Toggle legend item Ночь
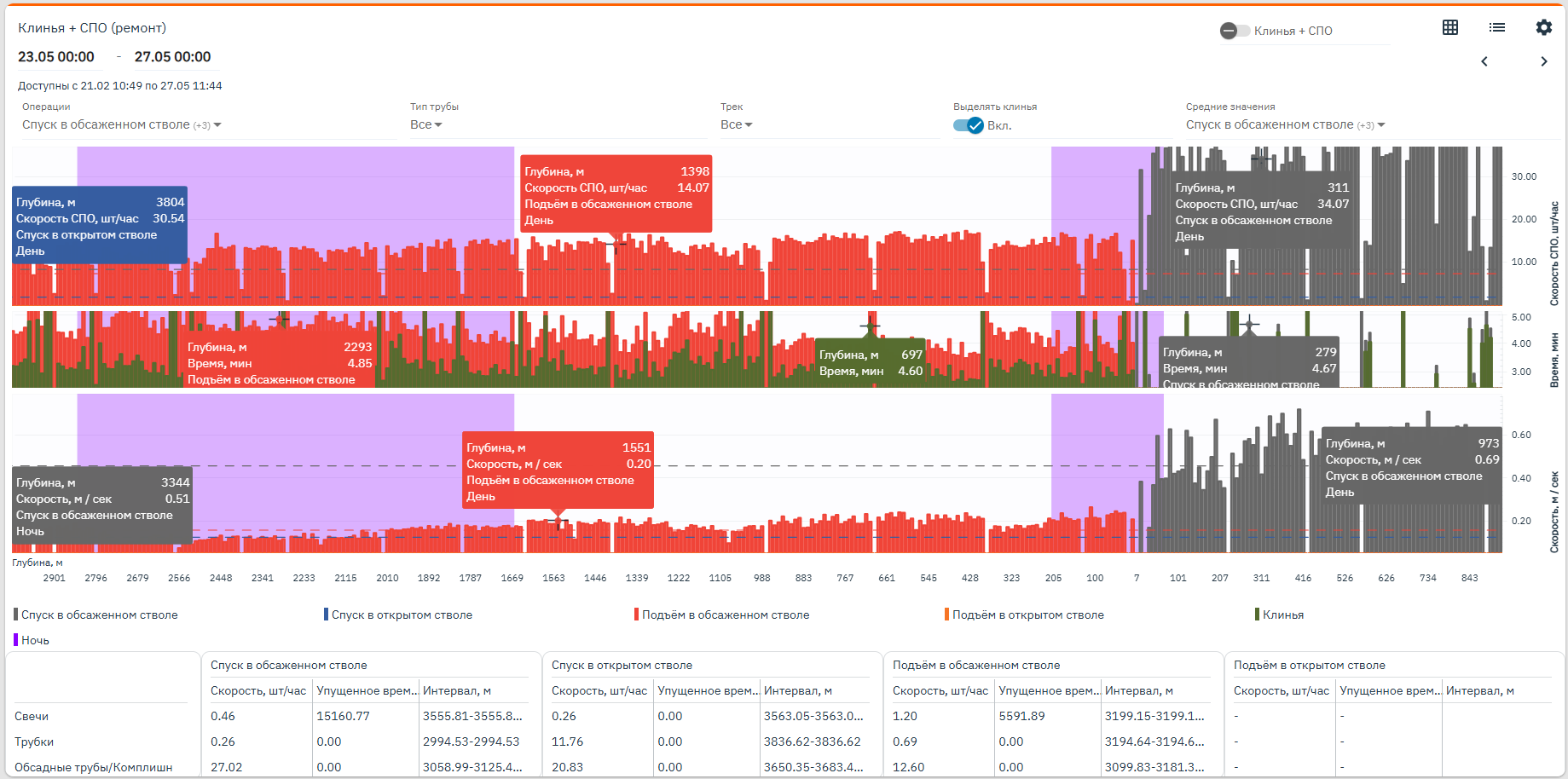Image resolution: width=1568 pixels, height=779 pixels. click(x=32, y=640)
